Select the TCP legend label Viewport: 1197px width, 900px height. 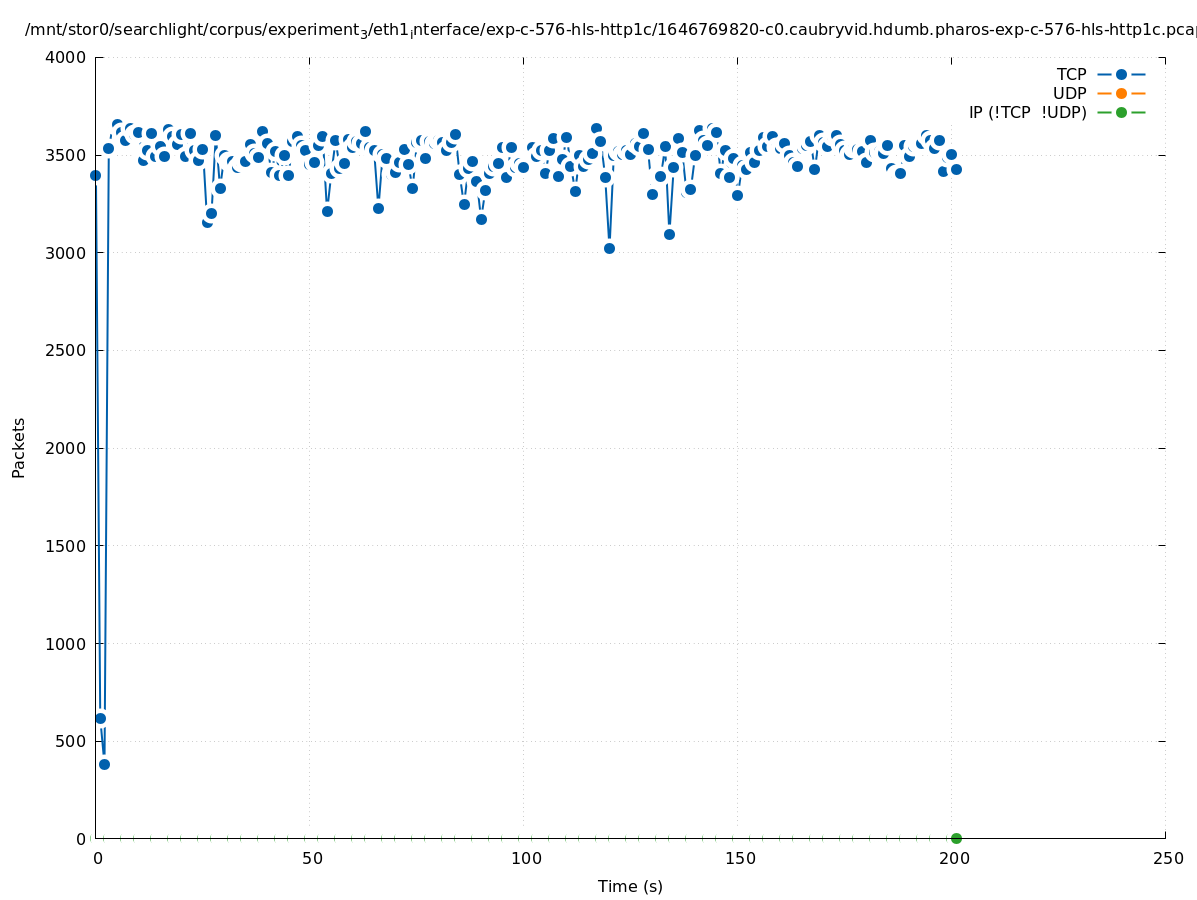point(1071,74)
